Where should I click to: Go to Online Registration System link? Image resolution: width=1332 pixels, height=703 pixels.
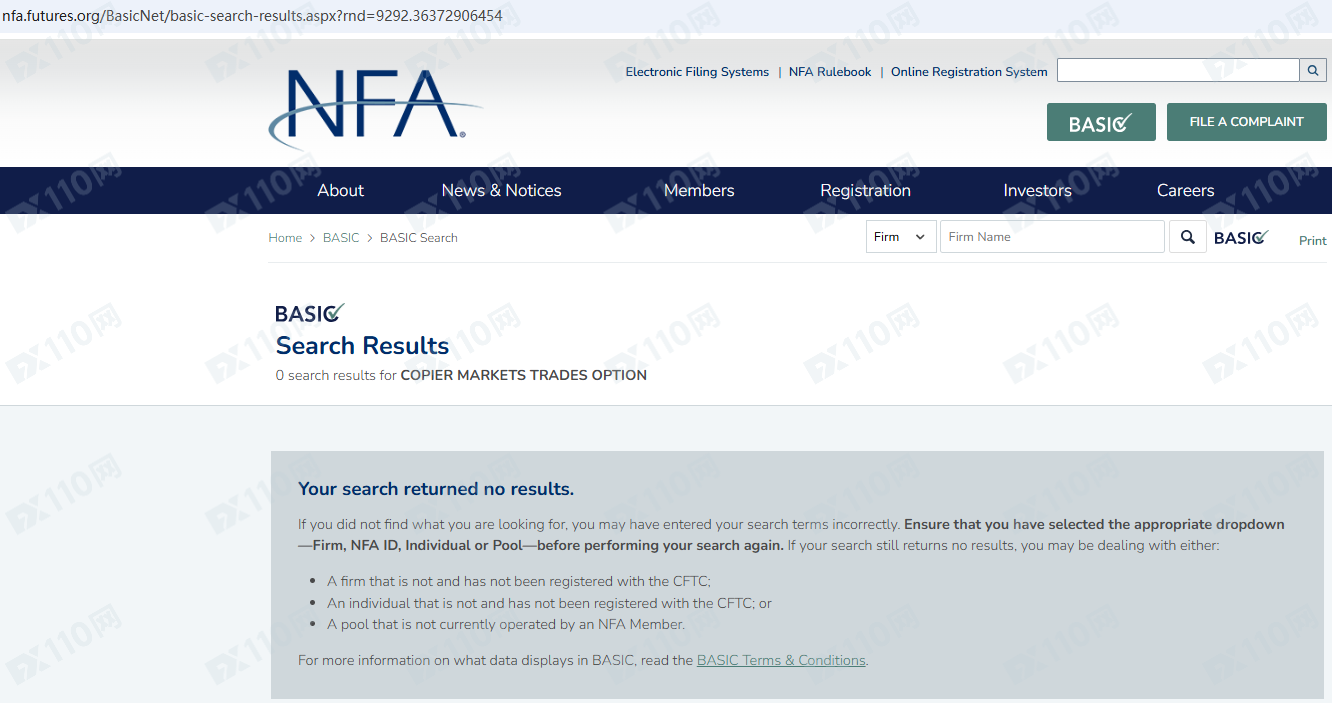pyautogui.click(x=969, y=72)
